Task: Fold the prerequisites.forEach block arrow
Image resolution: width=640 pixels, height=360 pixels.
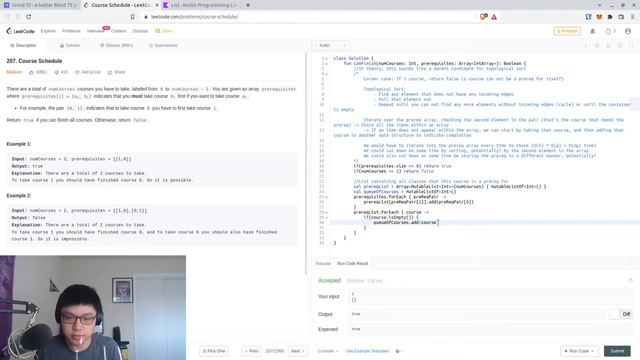Action: tap(327, 197)
